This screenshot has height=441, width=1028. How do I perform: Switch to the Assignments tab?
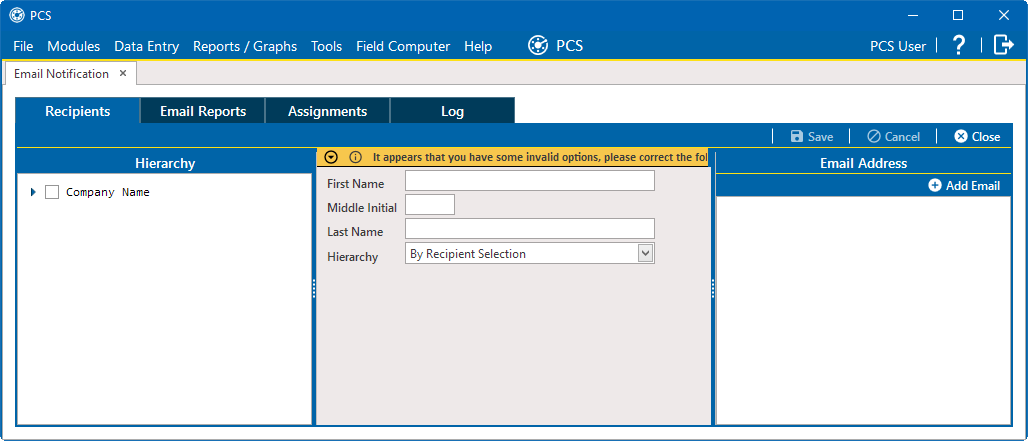tap(327, 111)
